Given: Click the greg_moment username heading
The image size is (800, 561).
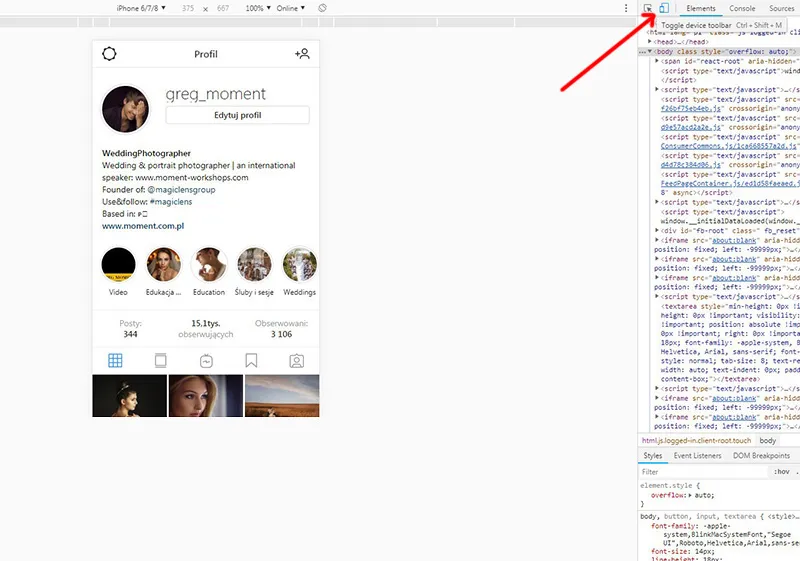Looking at the screenshot, I should [x=215, y=94].
